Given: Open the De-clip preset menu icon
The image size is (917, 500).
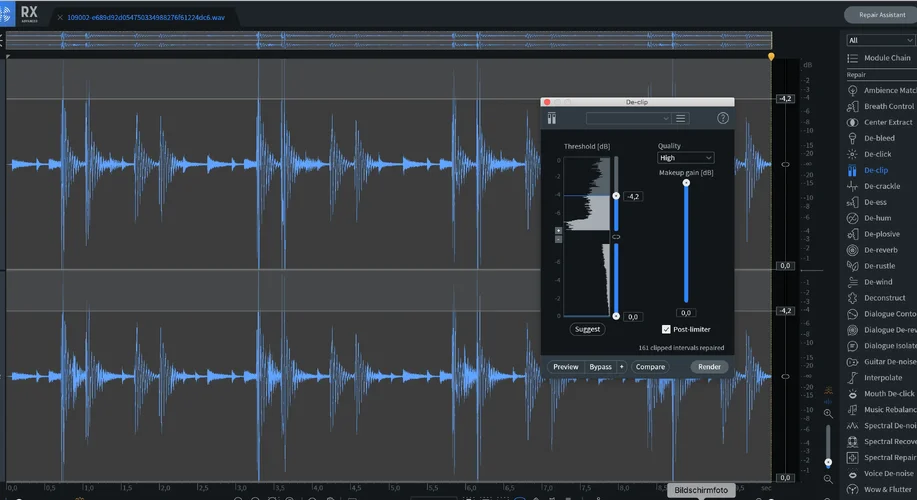Looking at the screenshot, I should tap(681, 118).
